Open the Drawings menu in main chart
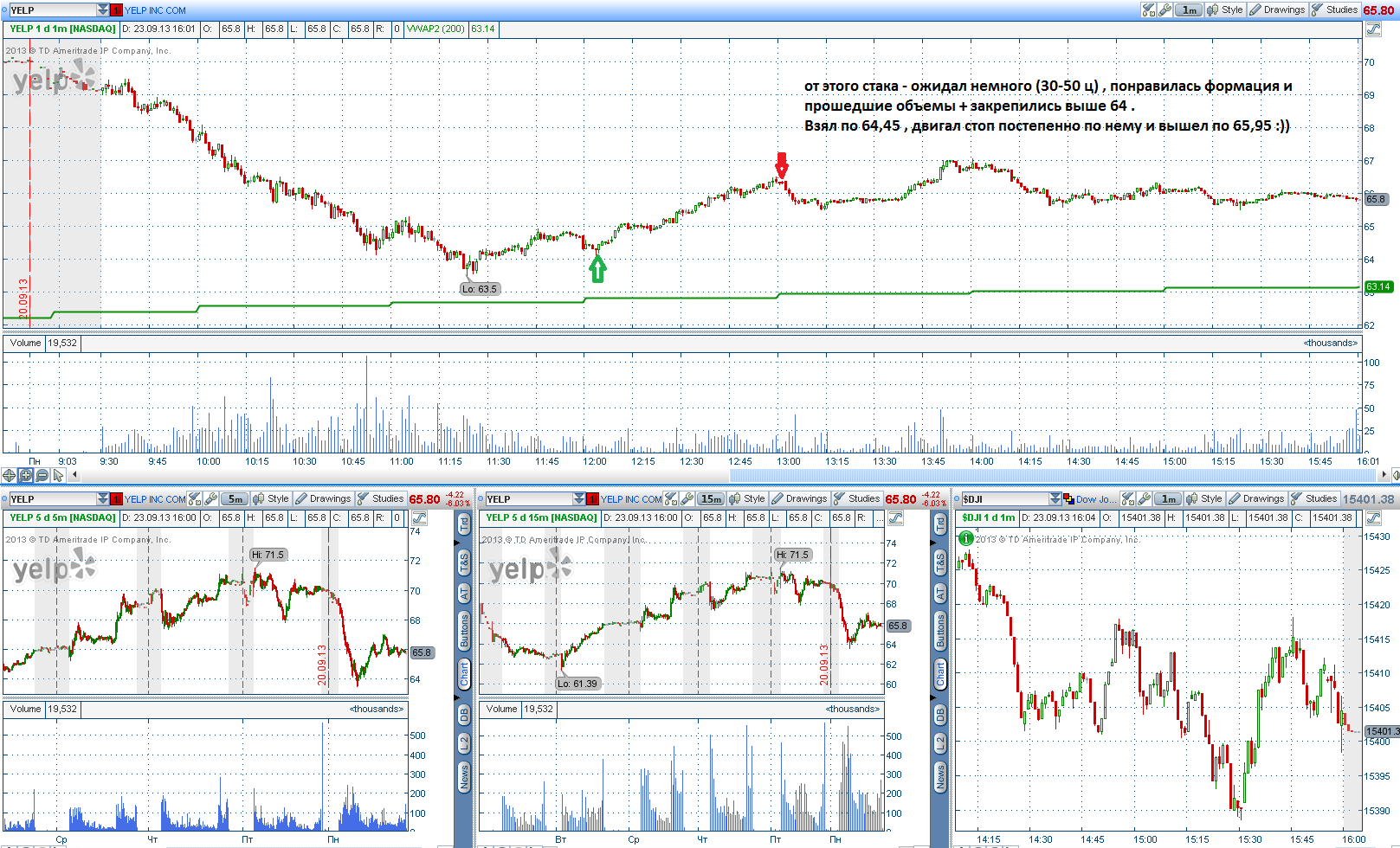 (x=1277, y=10)
